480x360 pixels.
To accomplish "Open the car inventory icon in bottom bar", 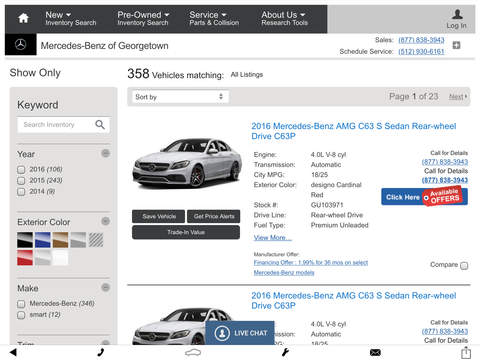I will (x=193, y=352).
